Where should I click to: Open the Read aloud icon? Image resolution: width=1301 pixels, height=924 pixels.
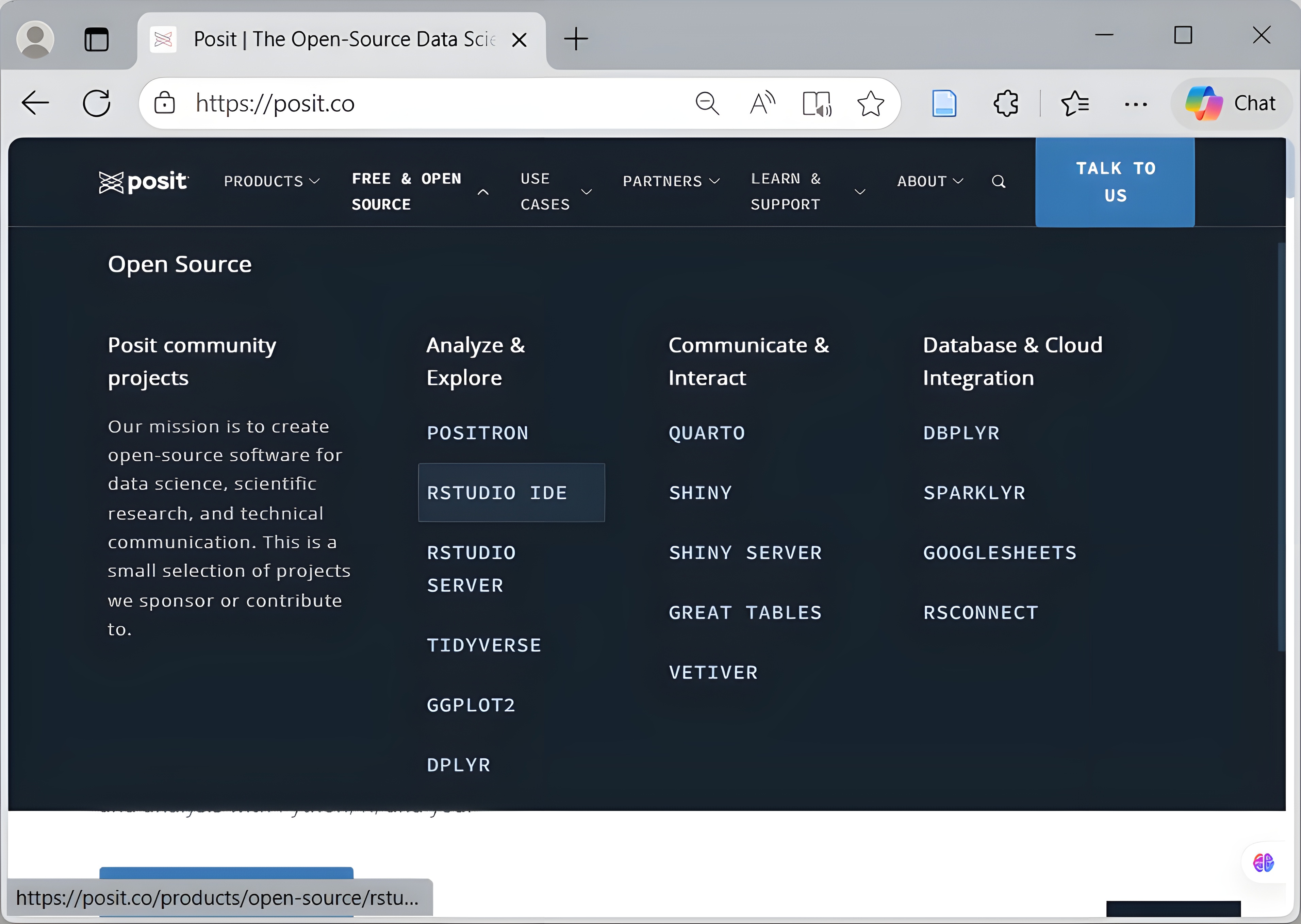coord(762,103)
